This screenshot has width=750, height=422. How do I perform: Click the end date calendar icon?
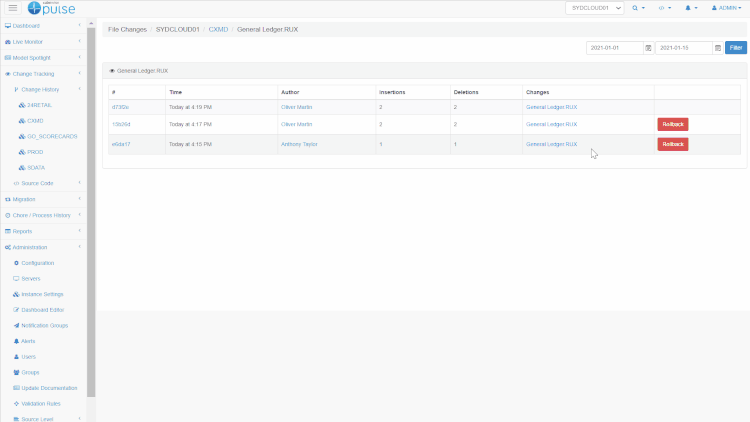click(717, 48)
